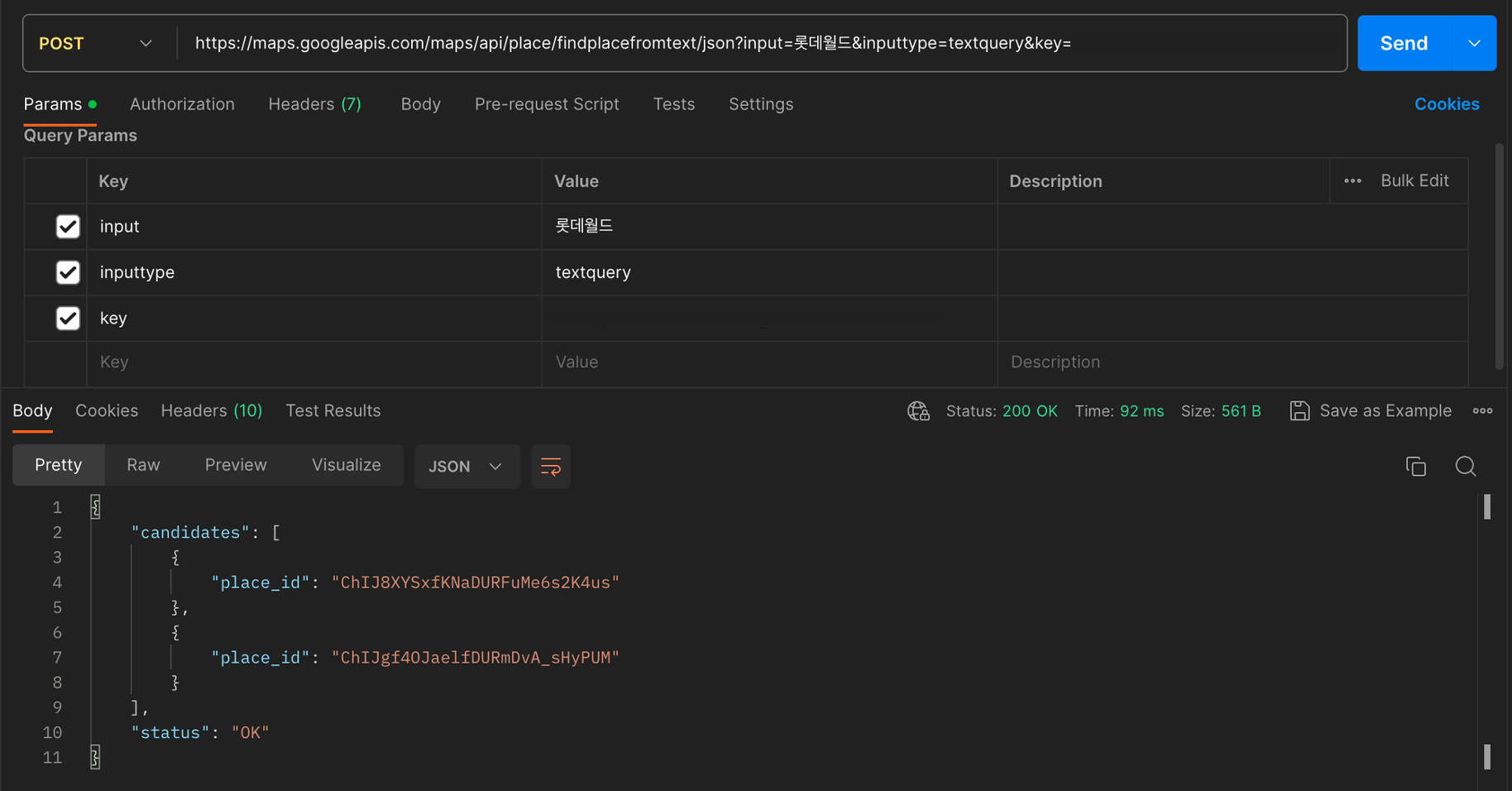Click the hidden key value cell
1512x791 pixels.
(769, 319)
